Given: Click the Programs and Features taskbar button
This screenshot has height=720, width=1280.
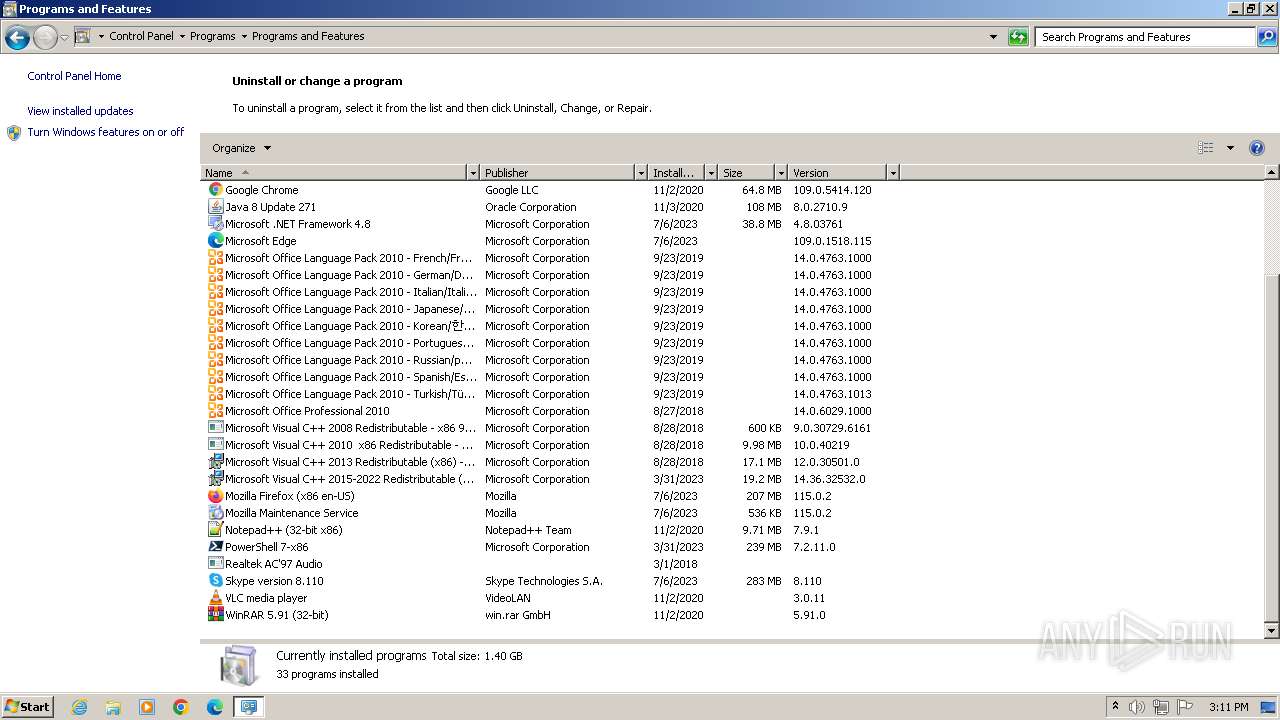Looking at the screenshot, I should [249, 707].
